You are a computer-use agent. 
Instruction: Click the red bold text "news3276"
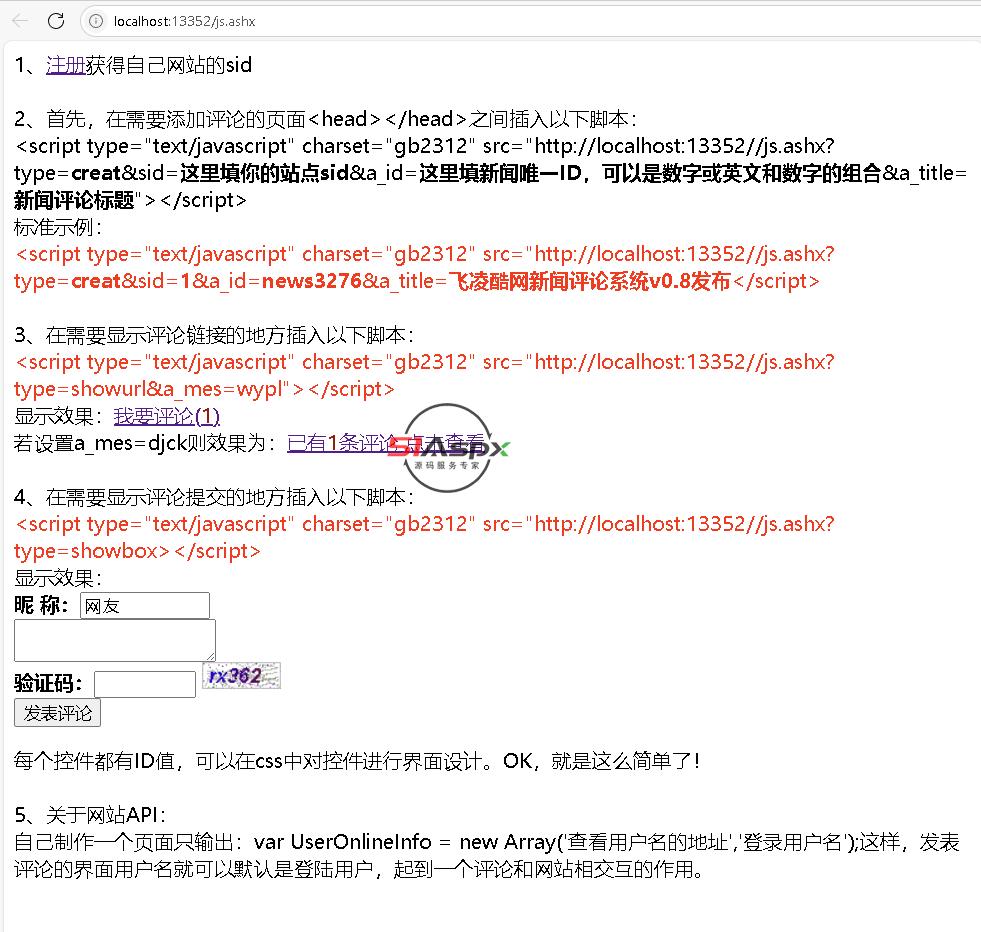(312, 281)
